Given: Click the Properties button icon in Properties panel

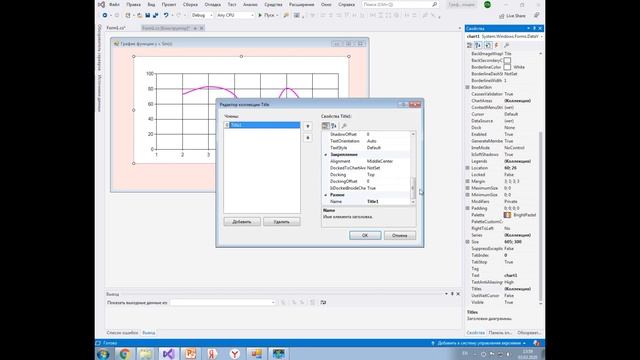Looking at the screenshot, I should pyautogui.click(x=488, y=45).
